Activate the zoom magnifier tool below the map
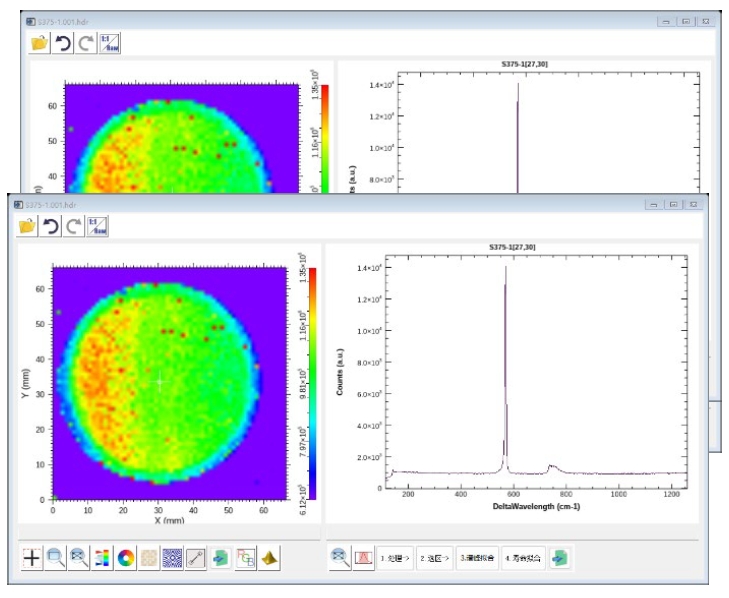 click(55, 558)
